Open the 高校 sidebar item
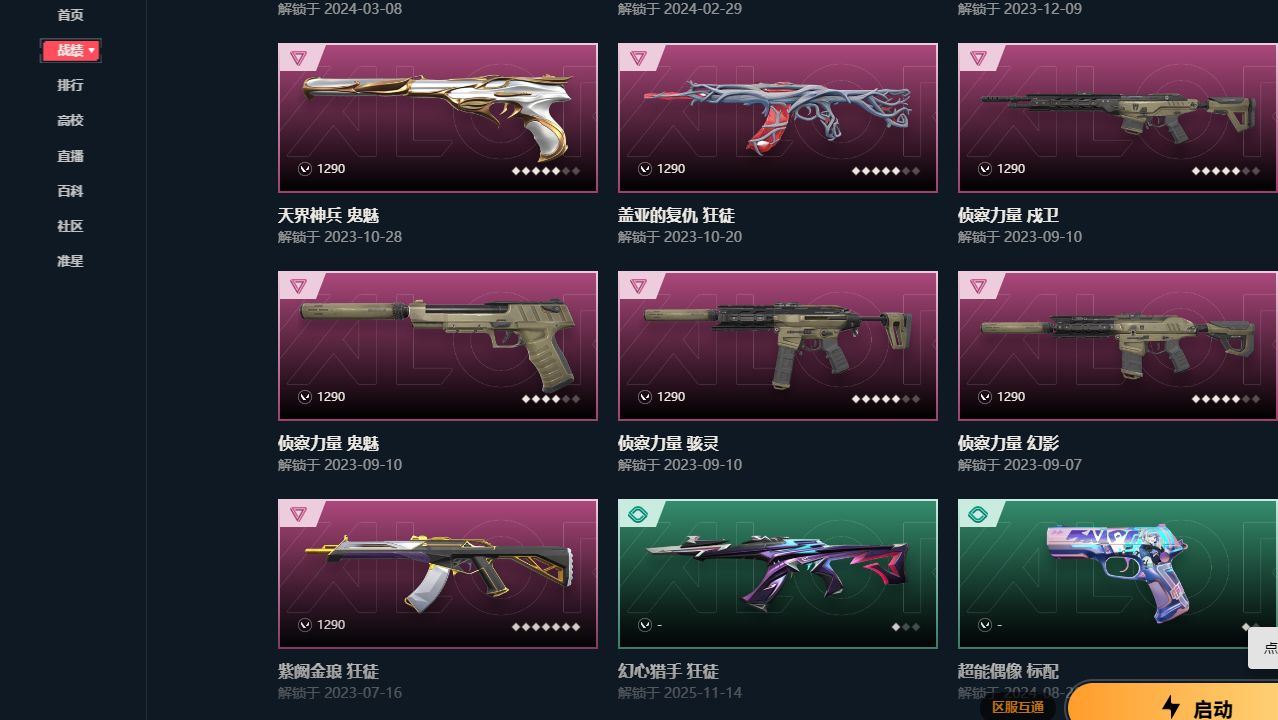1278x720 pixels. click(70, 120)
